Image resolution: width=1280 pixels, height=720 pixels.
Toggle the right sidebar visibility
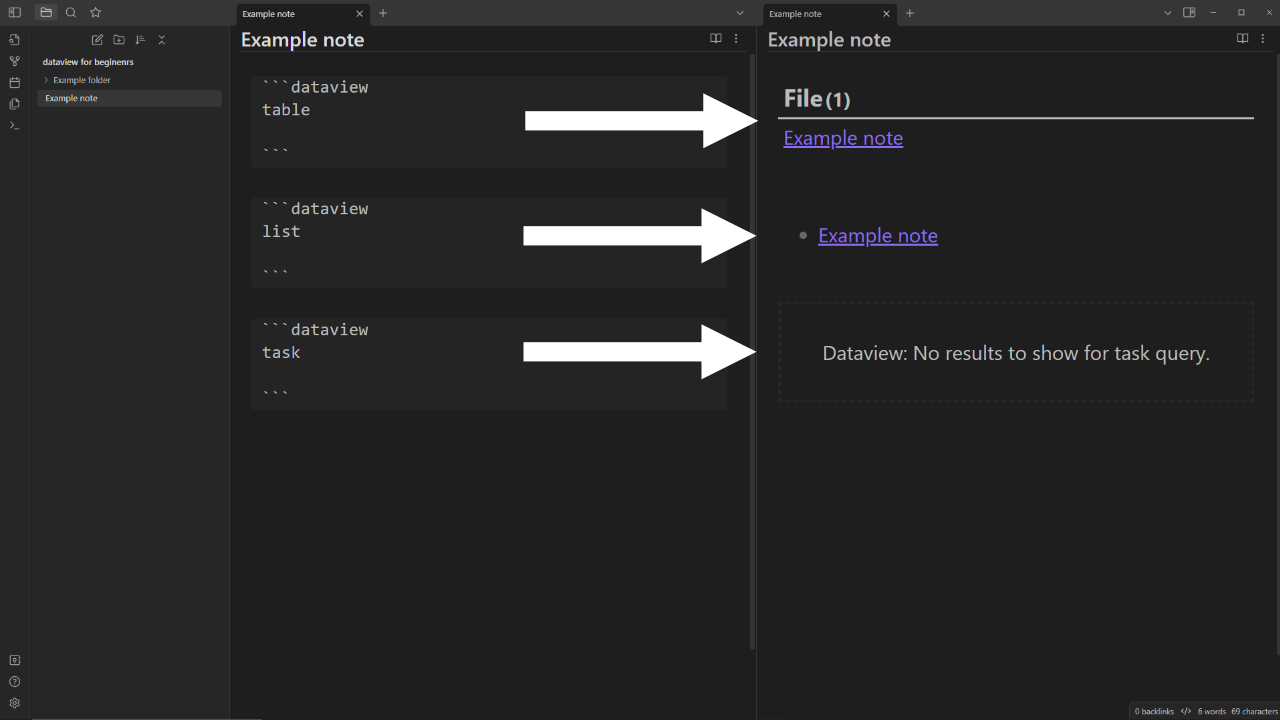coord(1189,13)
